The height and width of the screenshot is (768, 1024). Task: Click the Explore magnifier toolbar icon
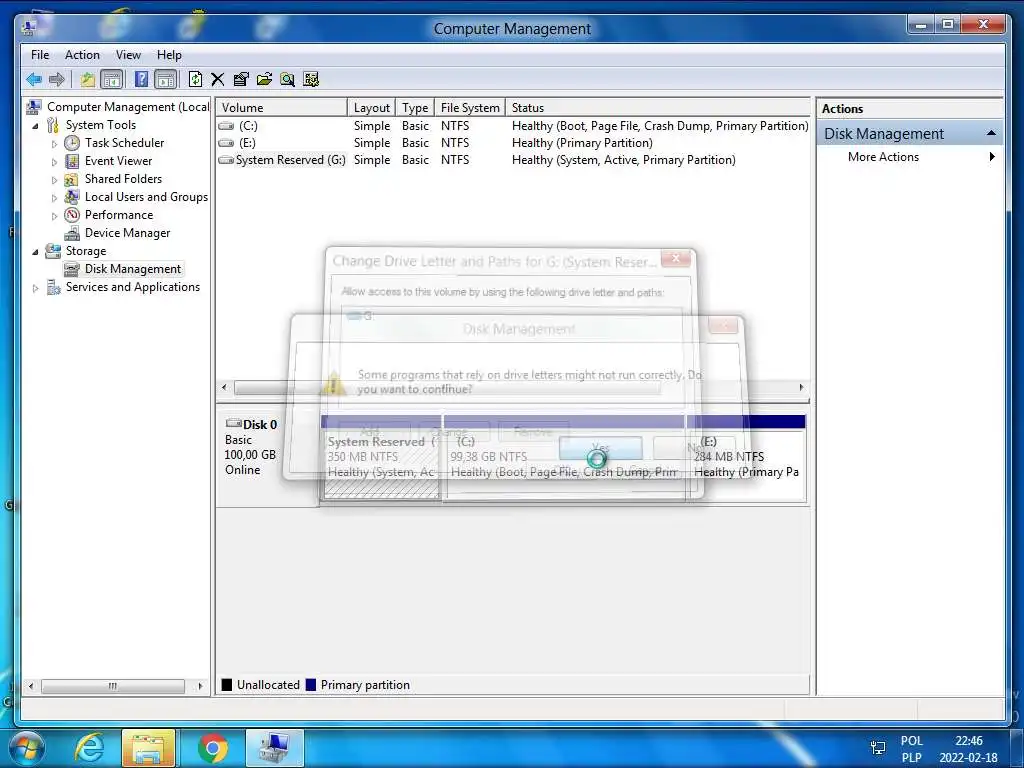click(x=287, y=80)
